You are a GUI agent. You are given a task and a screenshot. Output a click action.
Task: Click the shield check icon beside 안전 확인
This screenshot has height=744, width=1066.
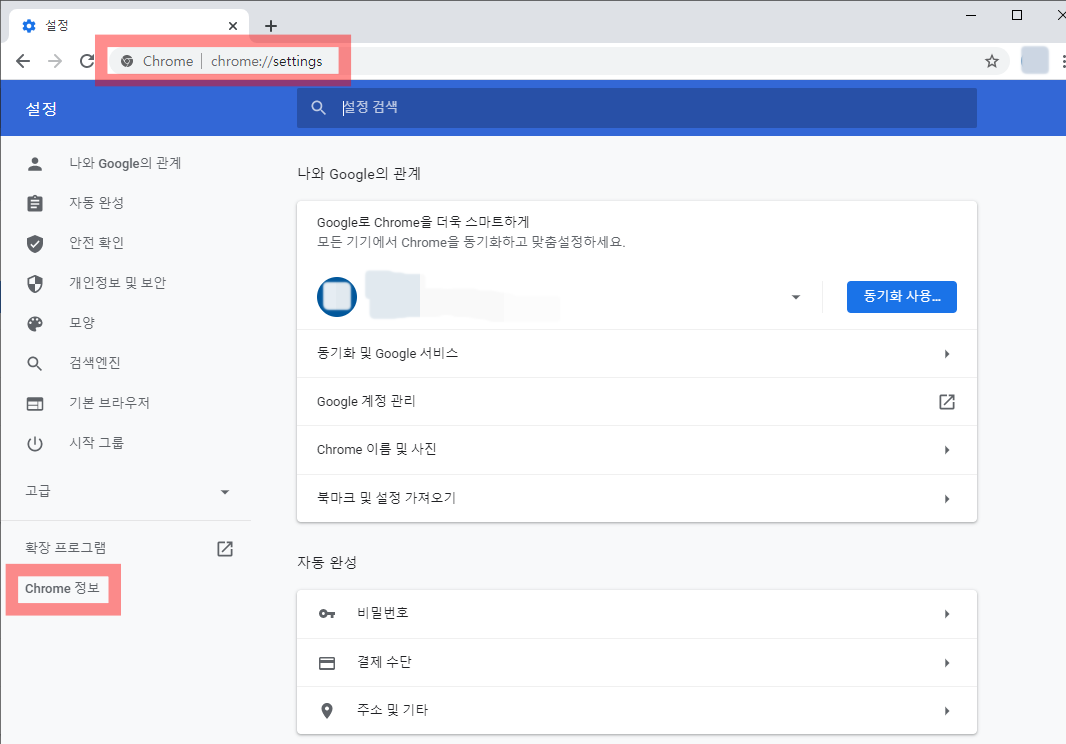(35, 243)
